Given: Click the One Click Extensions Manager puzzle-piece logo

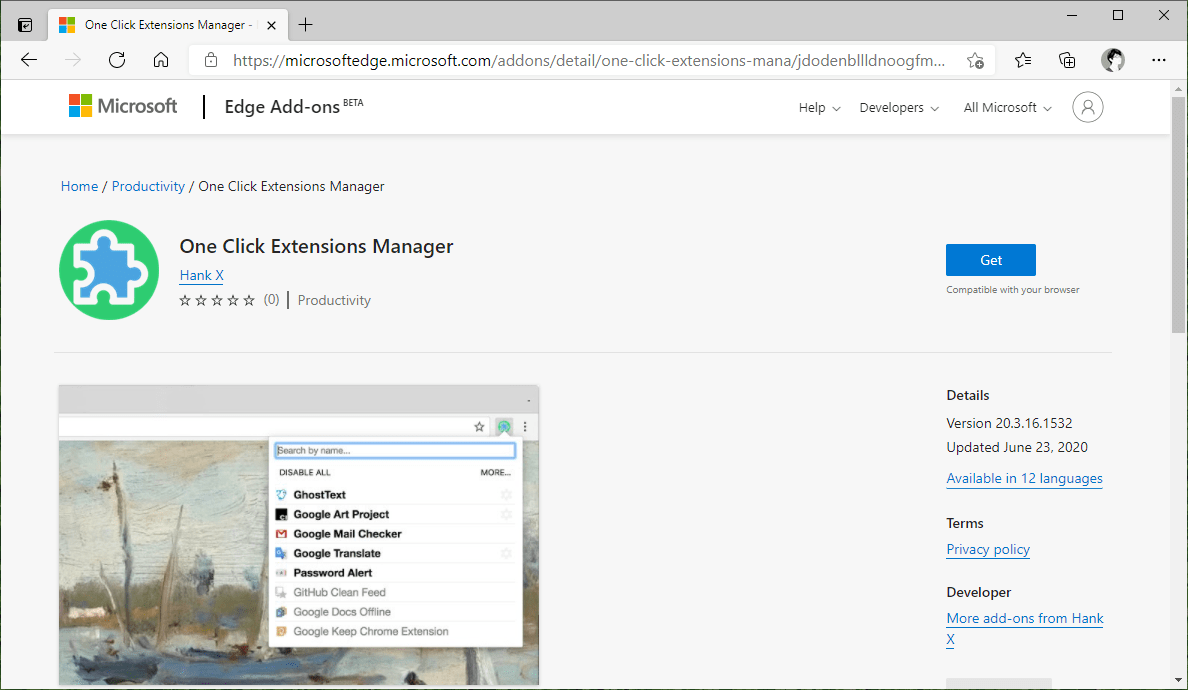Looking at the screenshot, I should point(108,269).
